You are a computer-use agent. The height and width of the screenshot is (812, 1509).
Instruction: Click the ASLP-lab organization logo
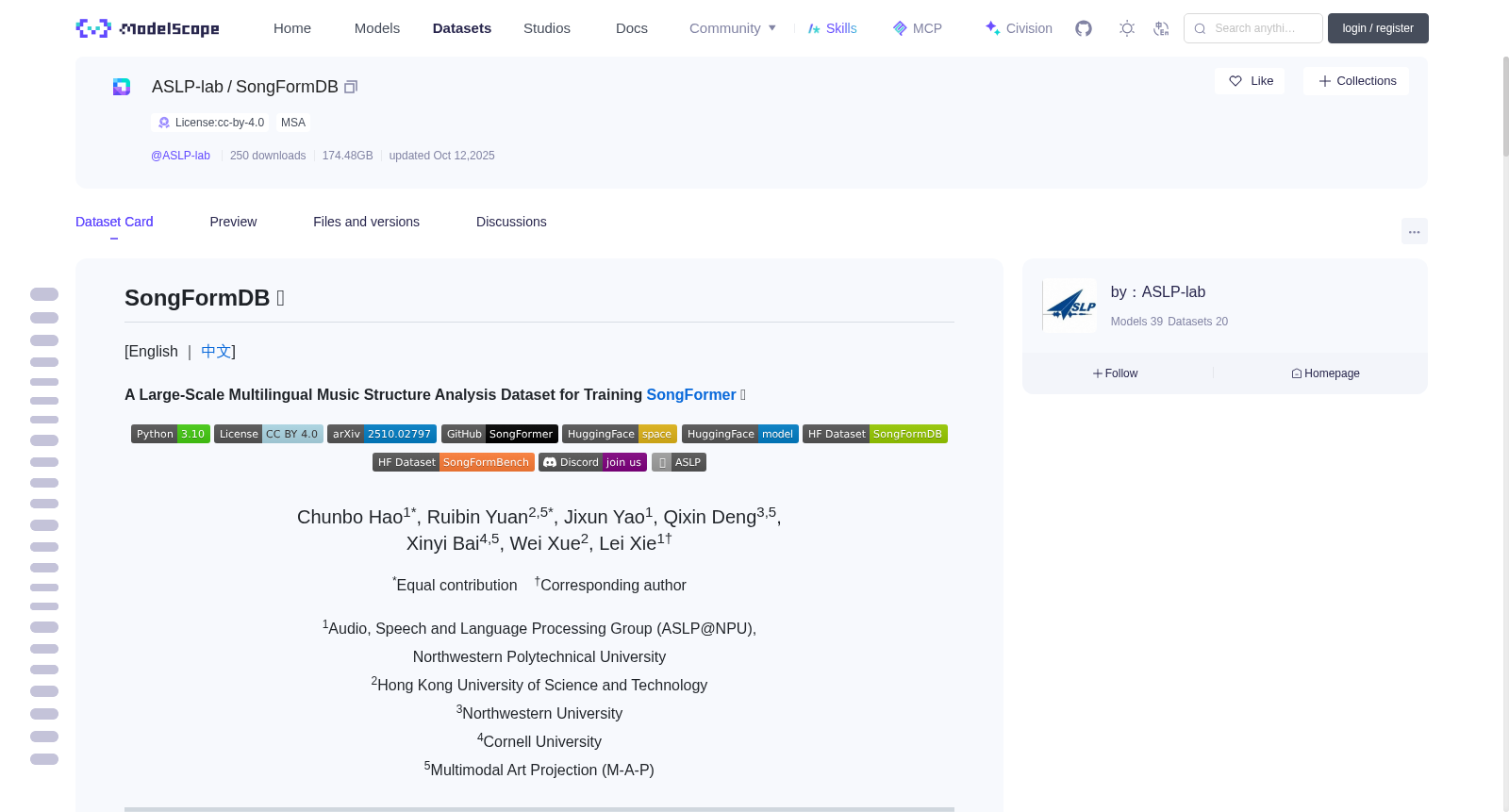[1070, 306]
